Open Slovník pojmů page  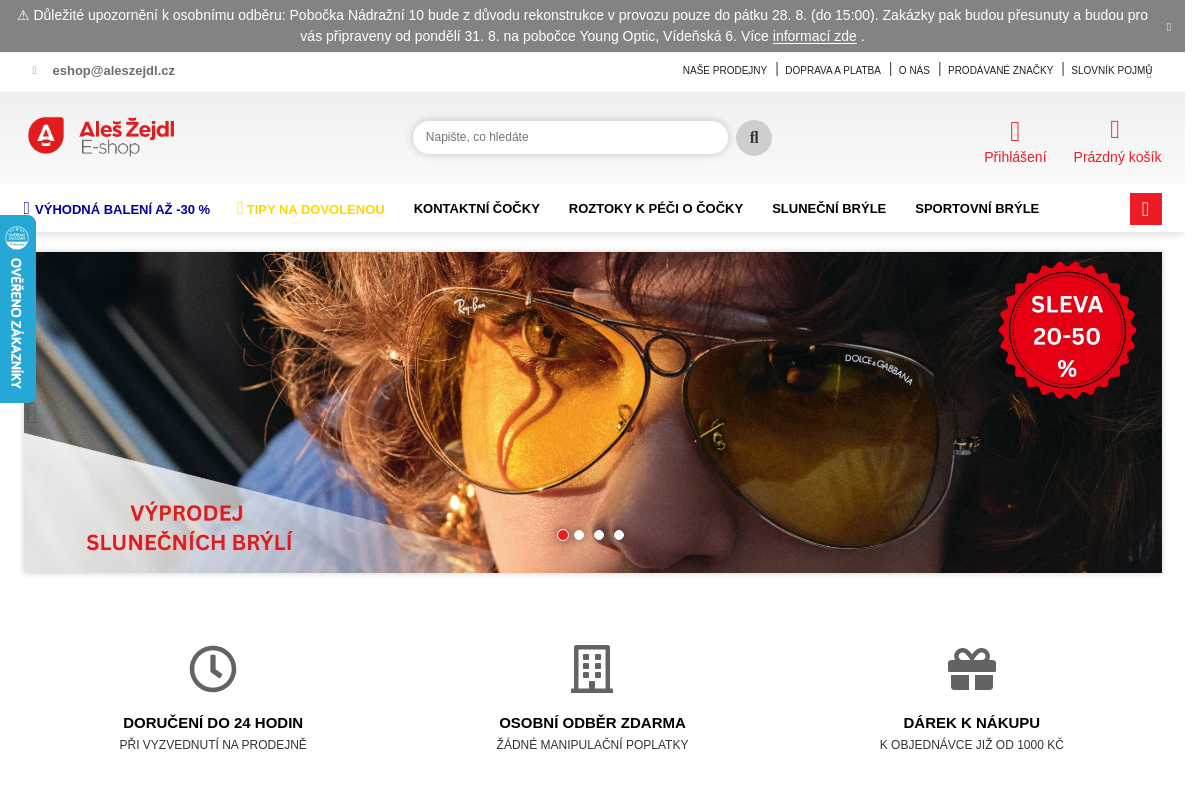pos(1112,70)
